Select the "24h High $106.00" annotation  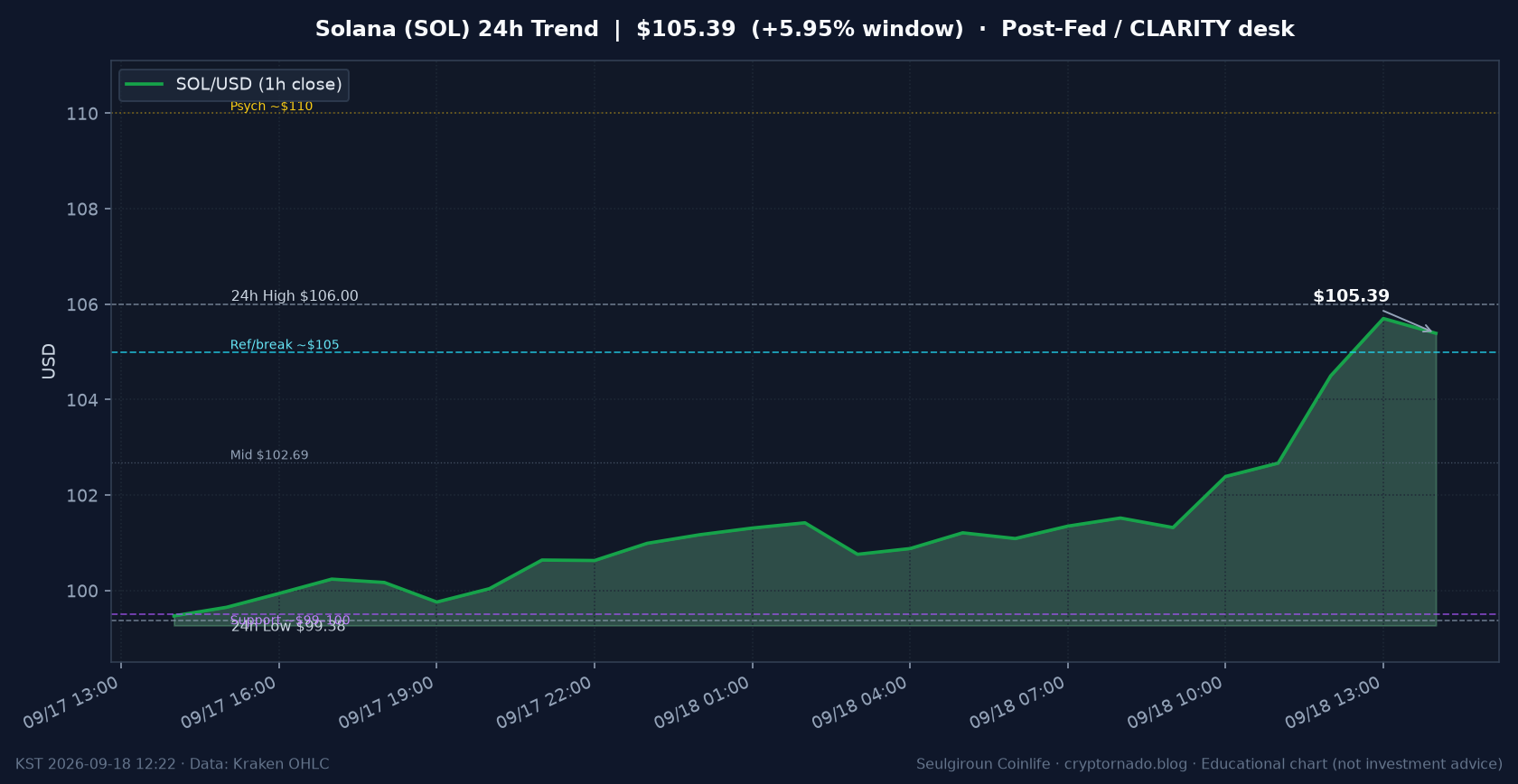[x=295, y=296]
